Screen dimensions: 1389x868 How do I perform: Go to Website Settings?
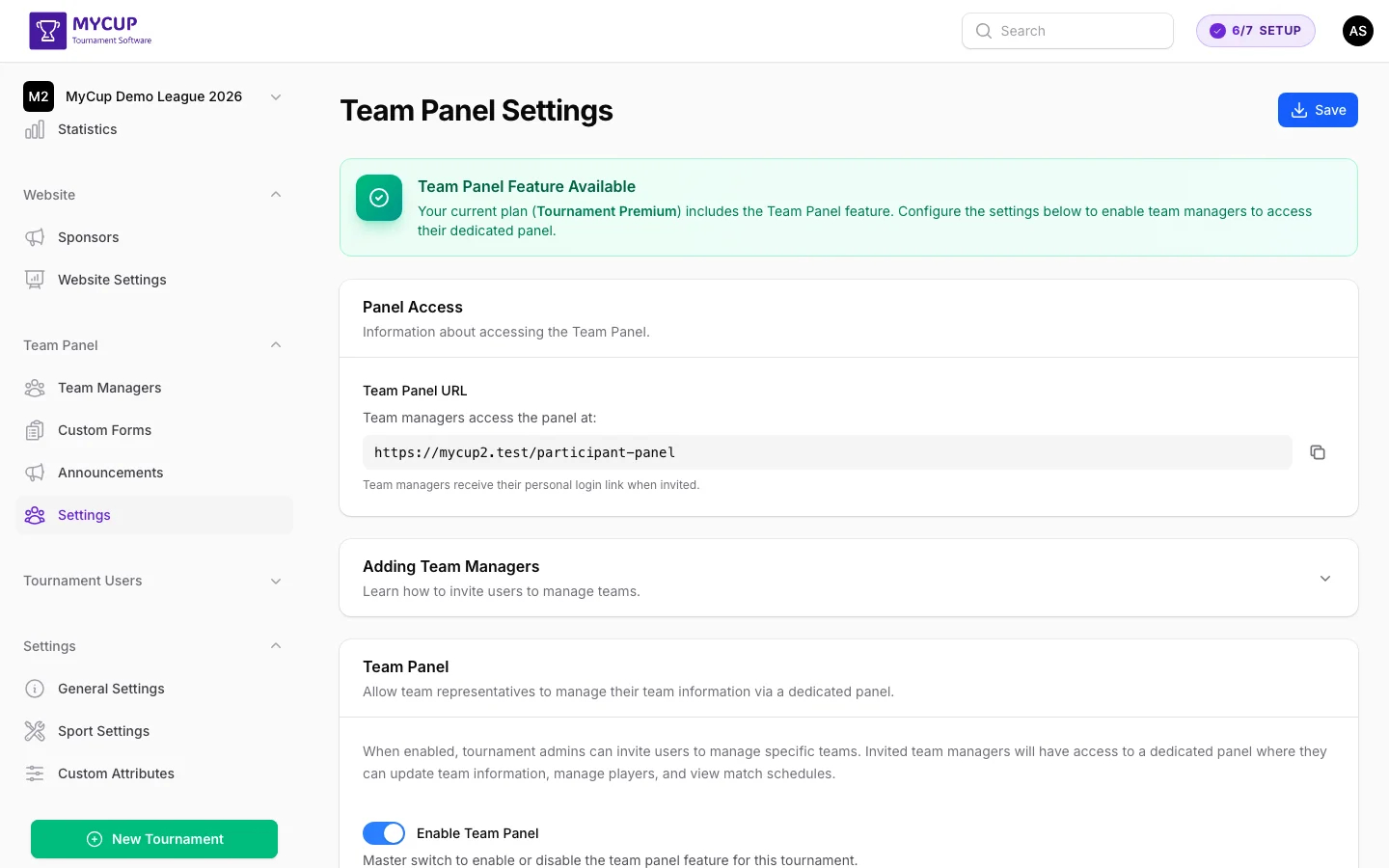tap(154, 280)
